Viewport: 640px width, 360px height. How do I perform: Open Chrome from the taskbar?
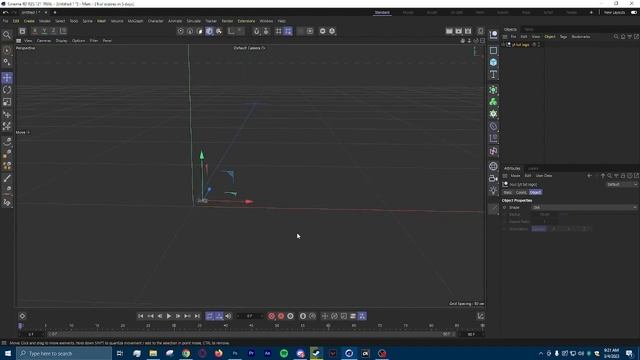click(x=186, y=353)
